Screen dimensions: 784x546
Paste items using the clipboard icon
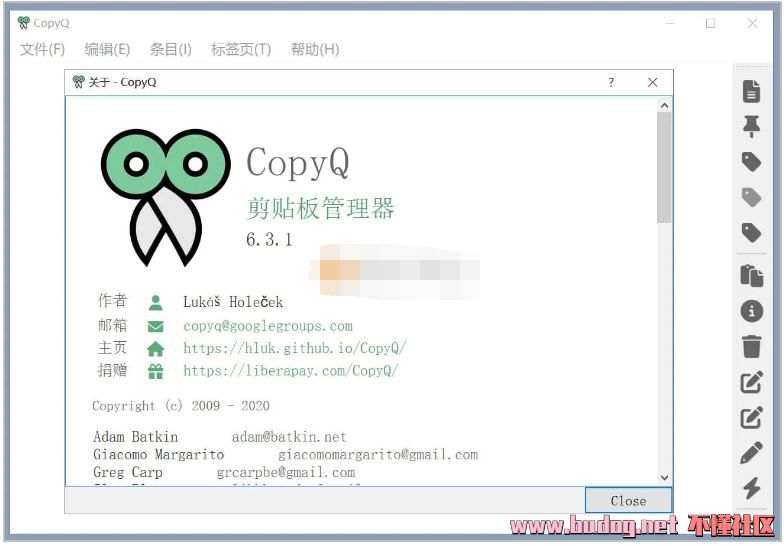coord(751,275)
